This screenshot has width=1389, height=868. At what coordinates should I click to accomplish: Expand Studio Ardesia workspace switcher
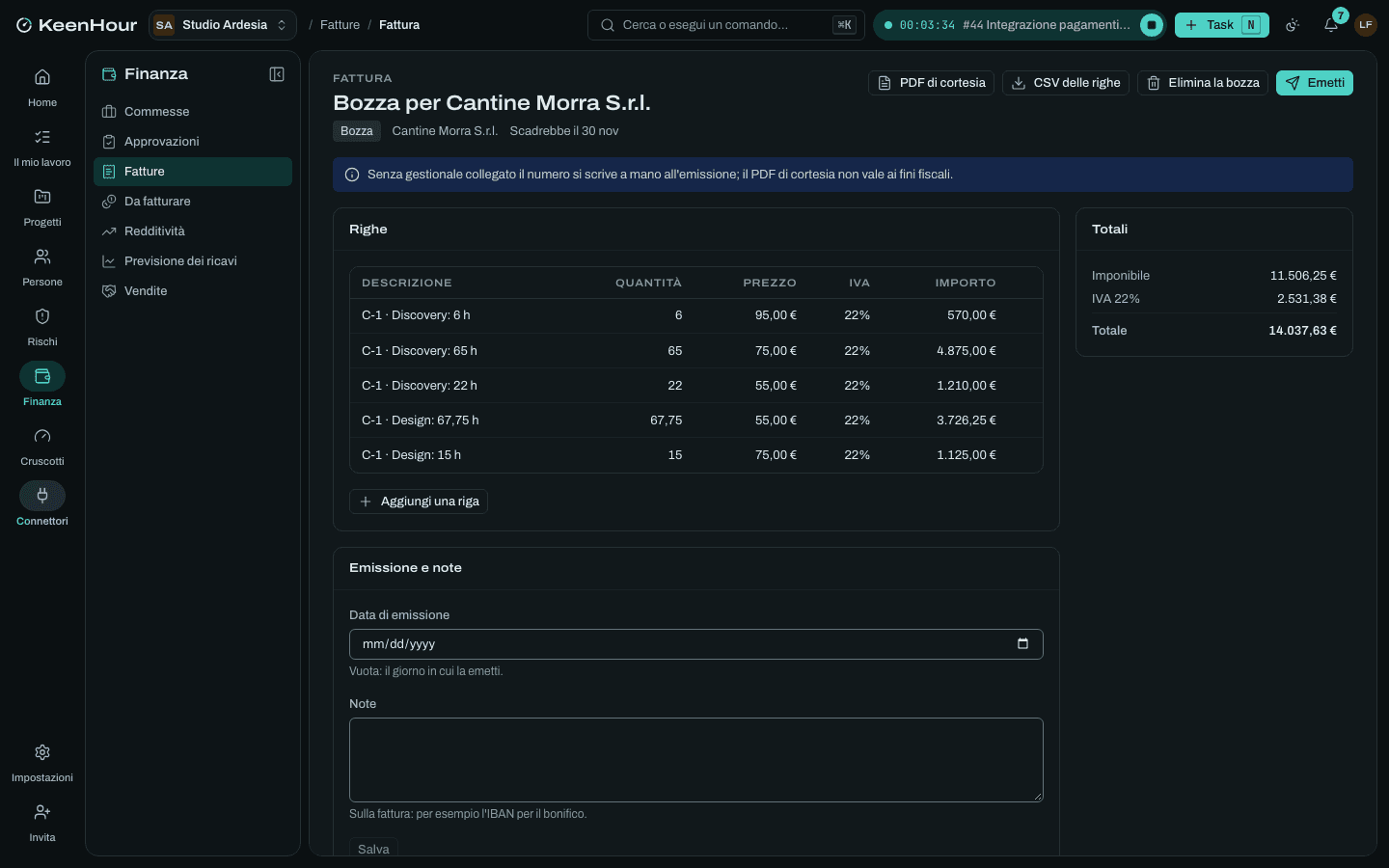[x=223, y=25]
